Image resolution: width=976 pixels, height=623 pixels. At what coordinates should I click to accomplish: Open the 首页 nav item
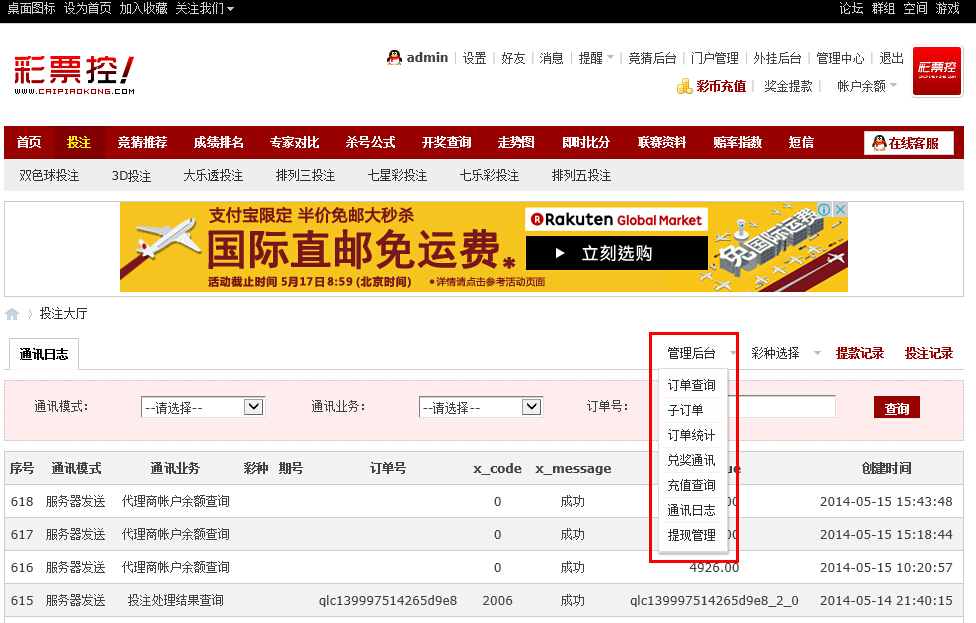tap(29, 143)
